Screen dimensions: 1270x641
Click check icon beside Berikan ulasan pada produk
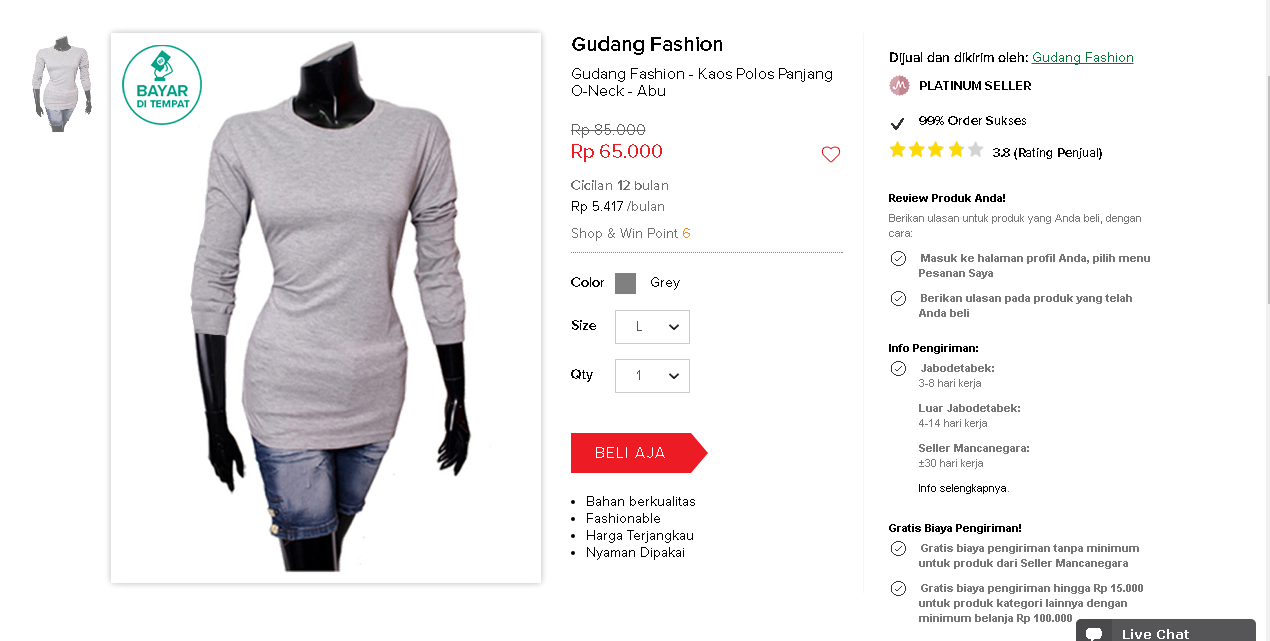(898, 298)
